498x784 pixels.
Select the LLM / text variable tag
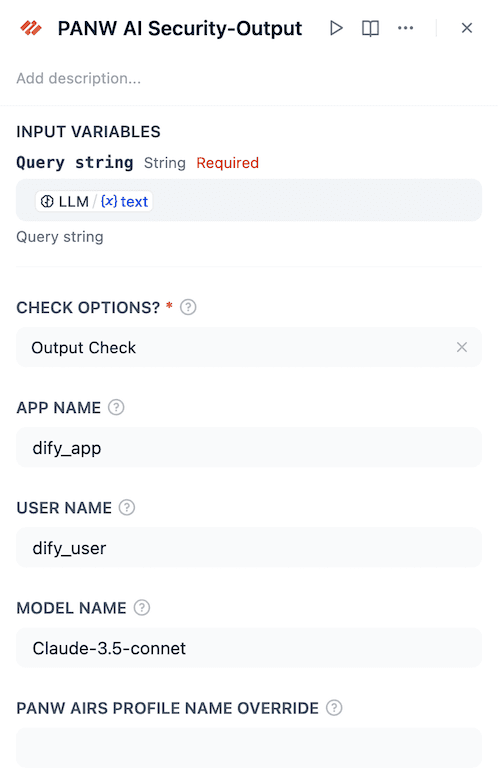coord(94,202)
